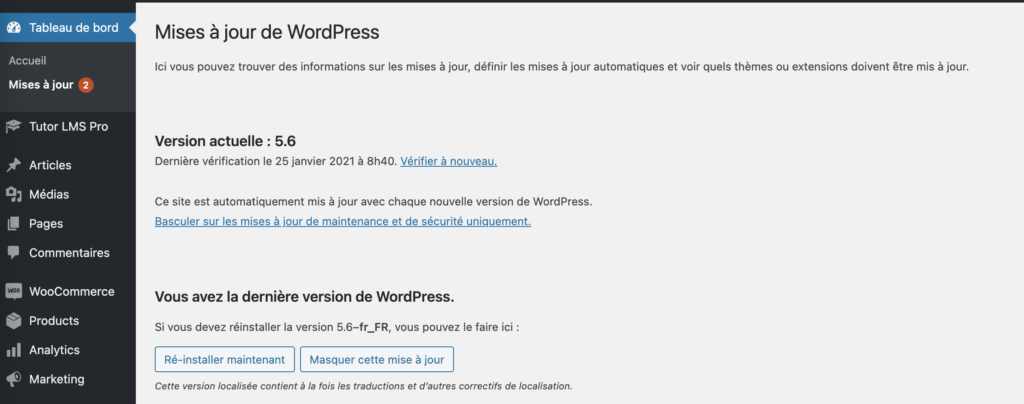
Task: Click the Articles pushpin icon
Action: coord(14,165)
